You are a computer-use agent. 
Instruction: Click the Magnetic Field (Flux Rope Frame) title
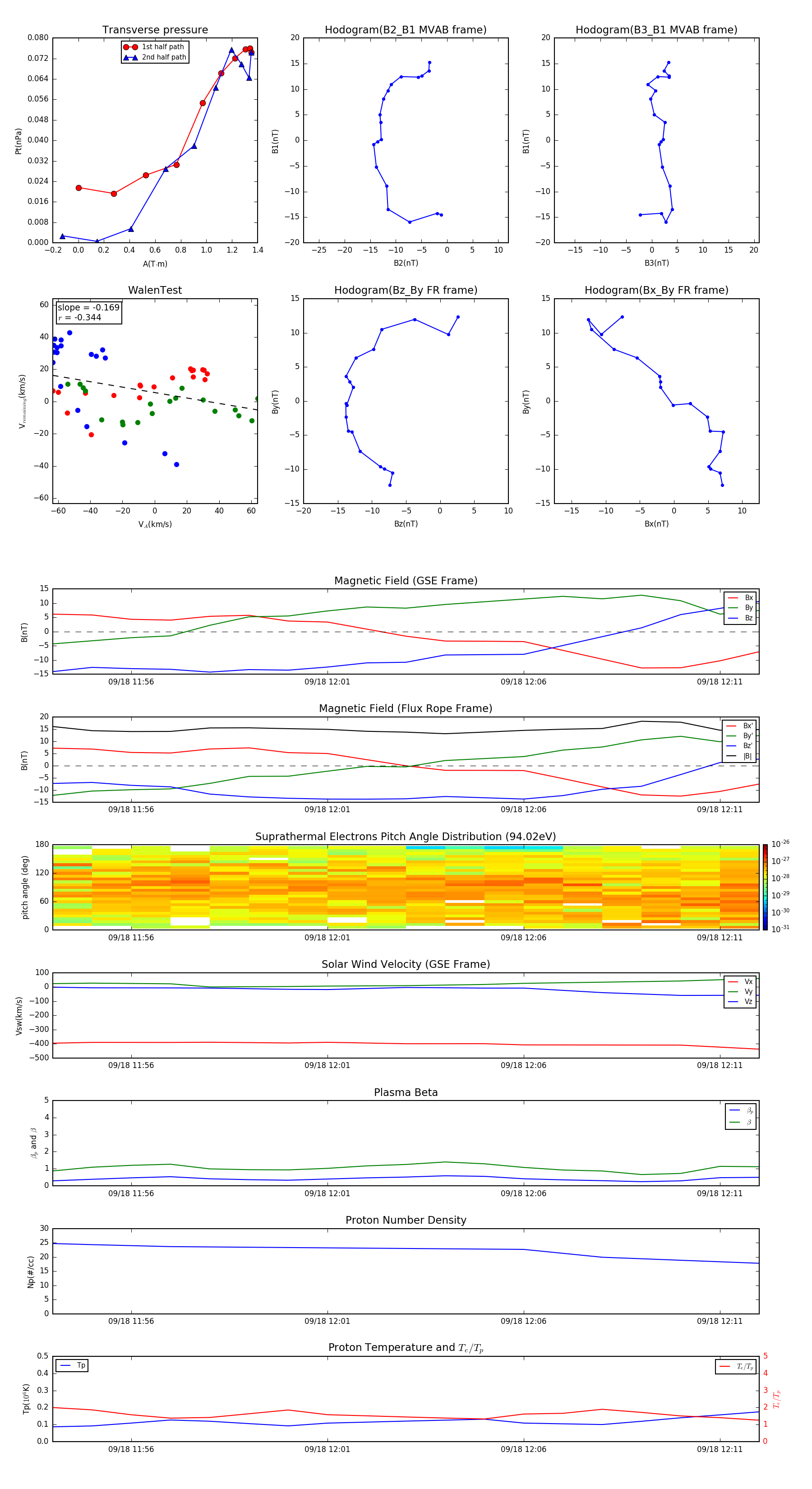[x=406, y=709]
